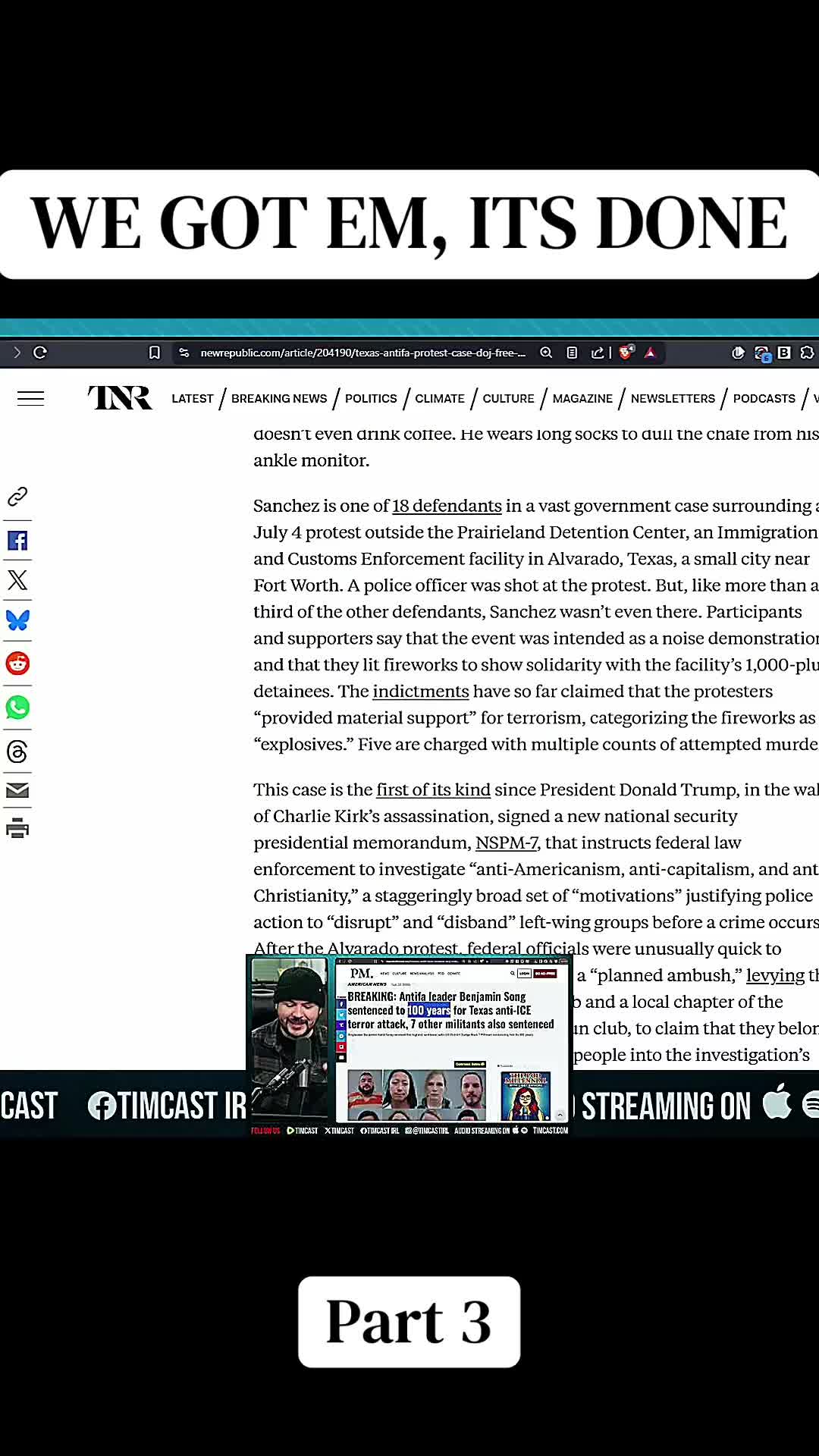Open the extension icon with a blue badge
The height and width of the screenshot is (1456, 819).
(762, 353)
